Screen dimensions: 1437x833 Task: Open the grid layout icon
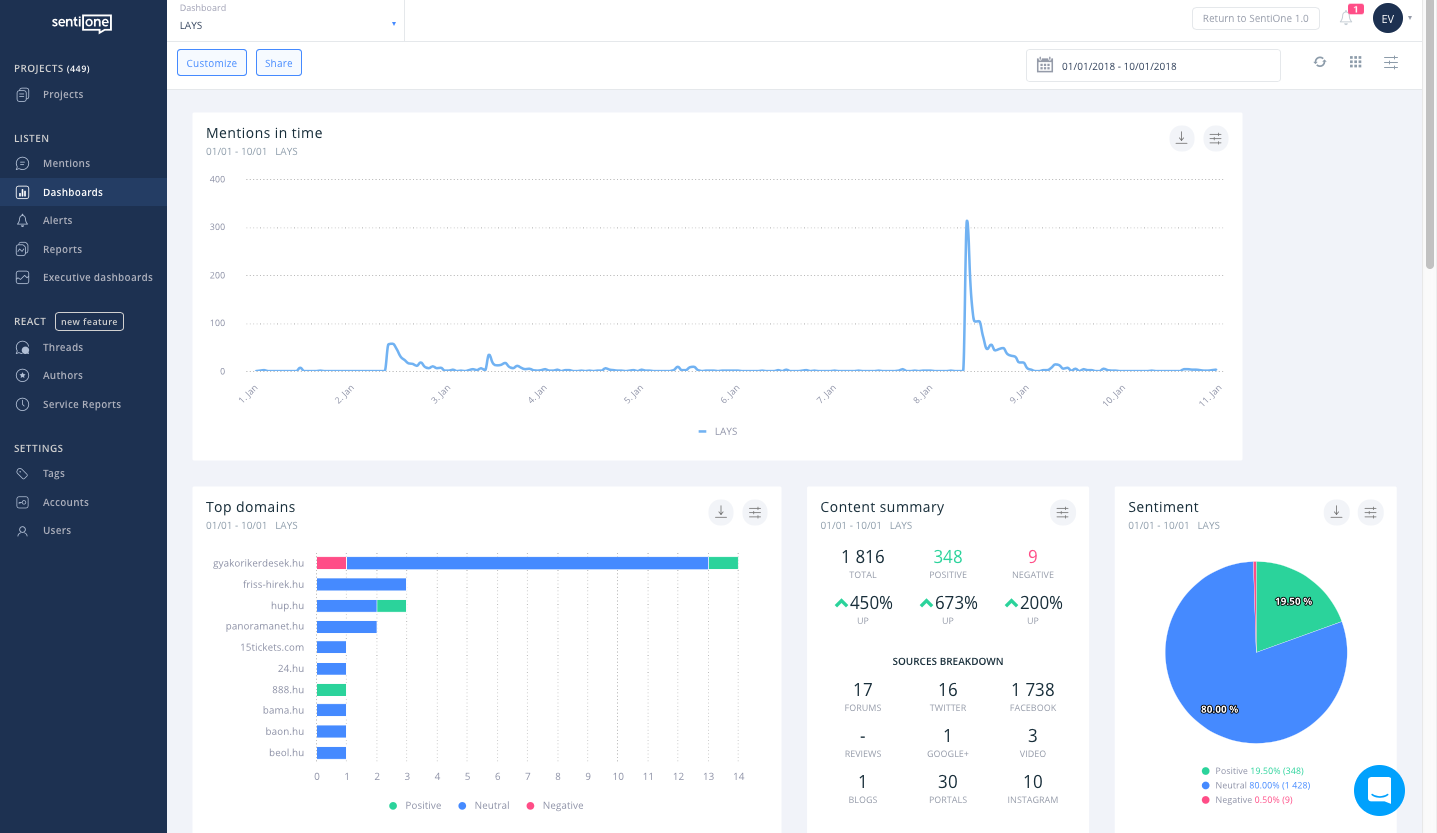tap(1355, 62)
